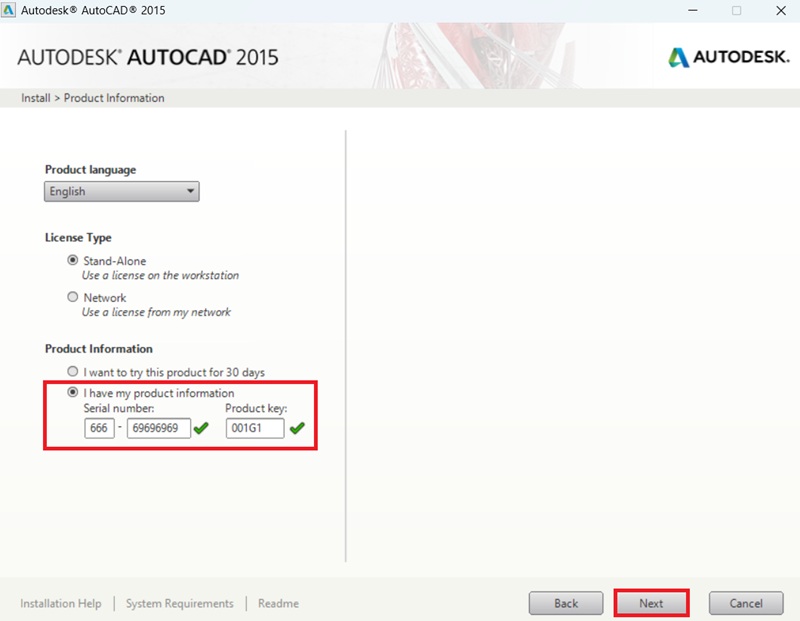Minimize the AutoCAD installer window
The width and height of the screenshot is (800, 621).
690,10
